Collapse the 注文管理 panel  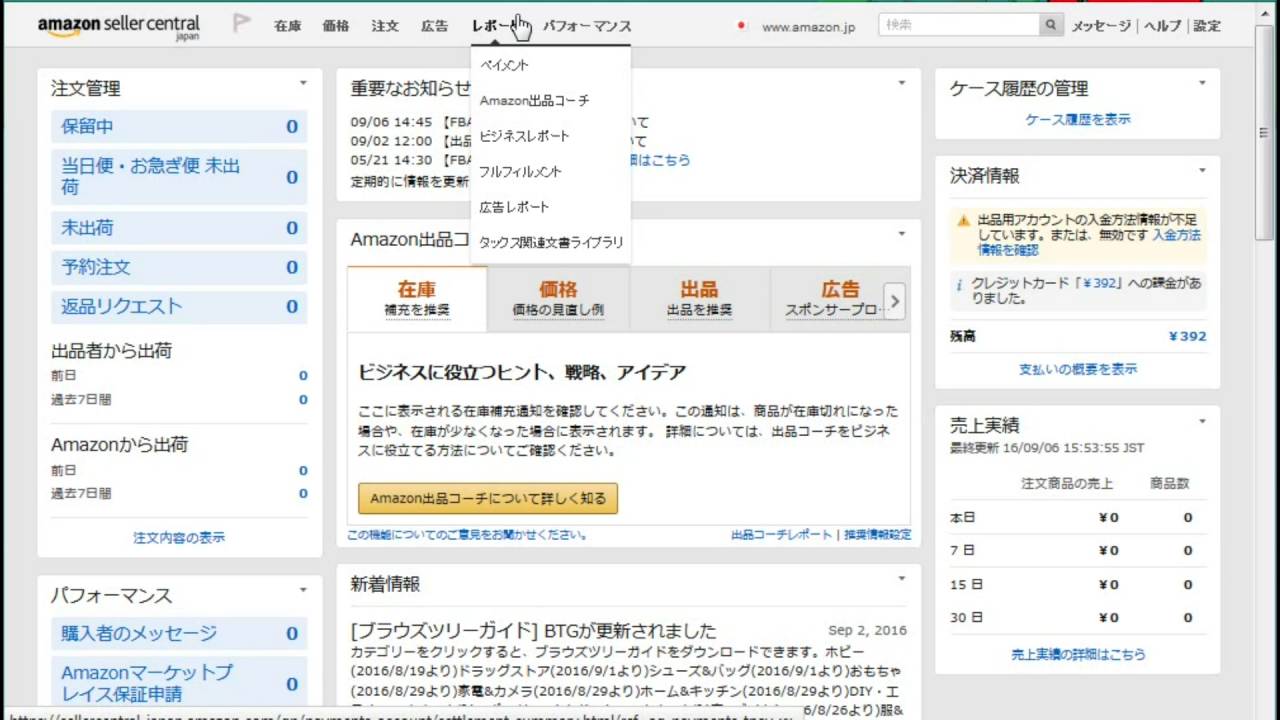tap(303, 84)
